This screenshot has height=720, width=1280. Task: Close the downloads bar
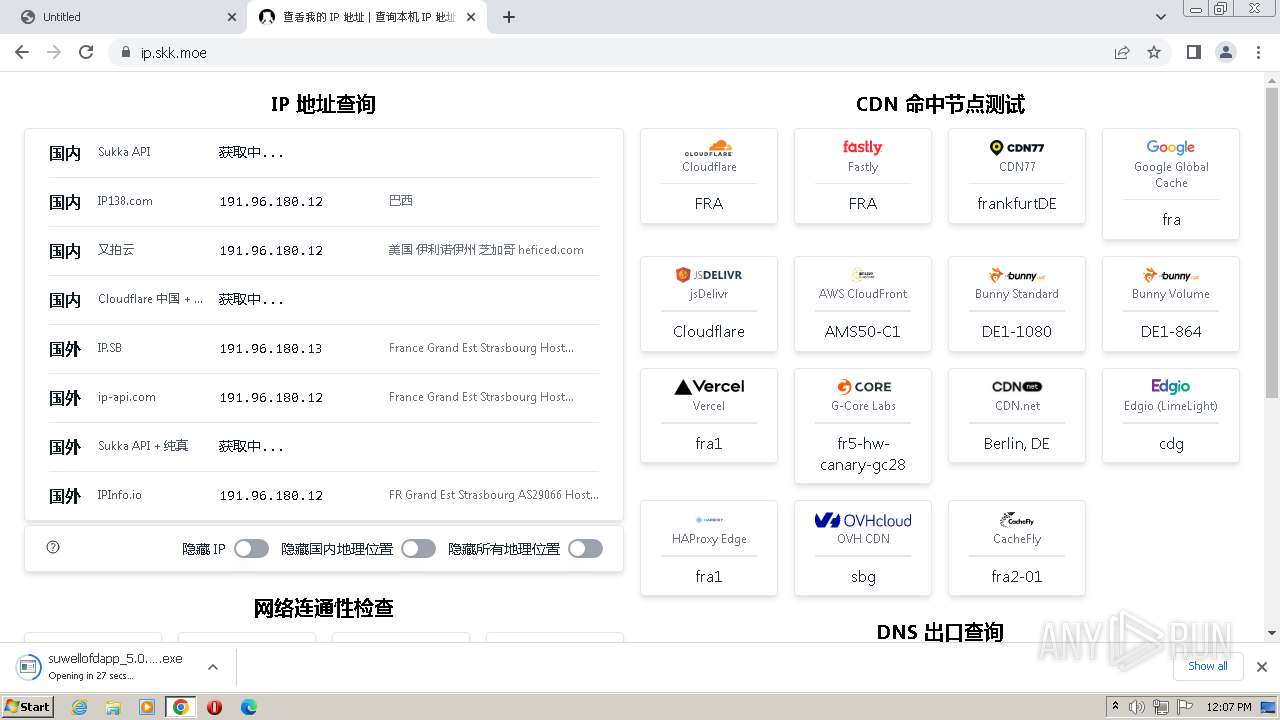point(1262,667)
